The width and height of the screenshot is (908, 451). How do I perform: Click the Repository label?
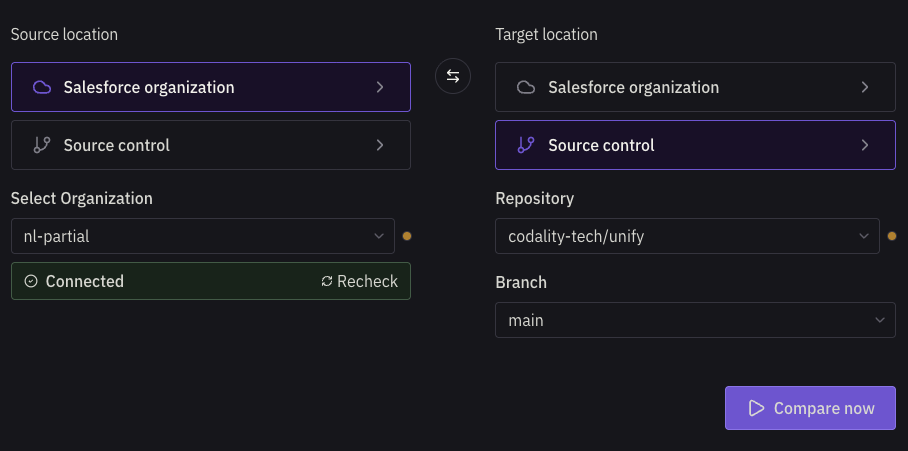point(535,199)
